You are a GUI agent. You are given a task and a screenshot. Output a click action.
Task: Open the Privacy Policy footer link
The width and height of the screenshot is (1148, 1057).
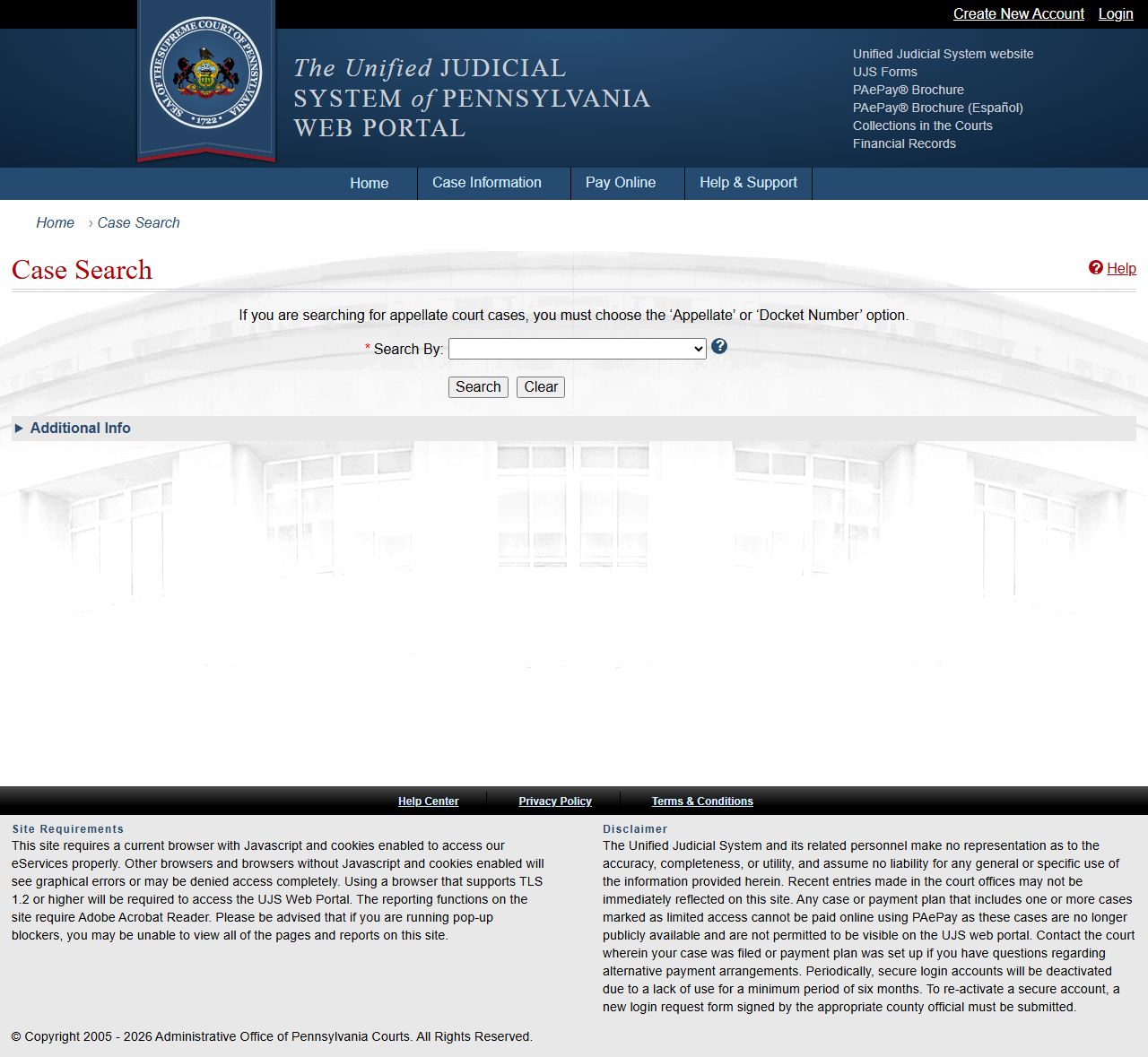point(555,801)
